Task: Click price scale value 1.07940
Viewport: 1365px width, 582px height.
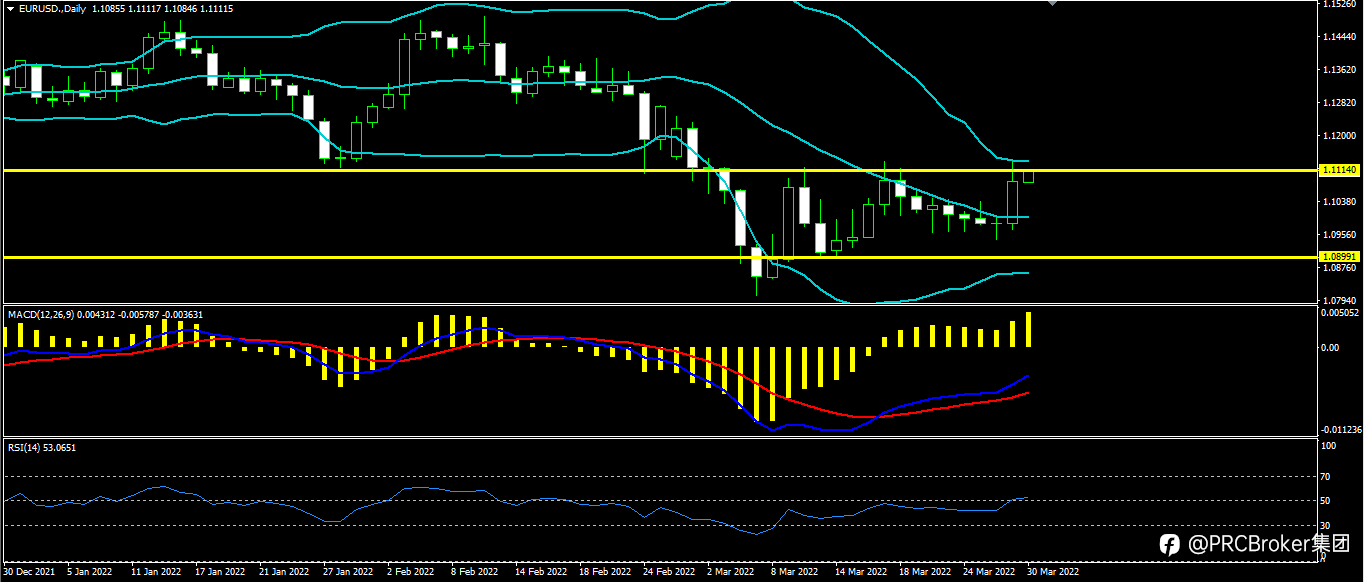Action: (1339, 300)
